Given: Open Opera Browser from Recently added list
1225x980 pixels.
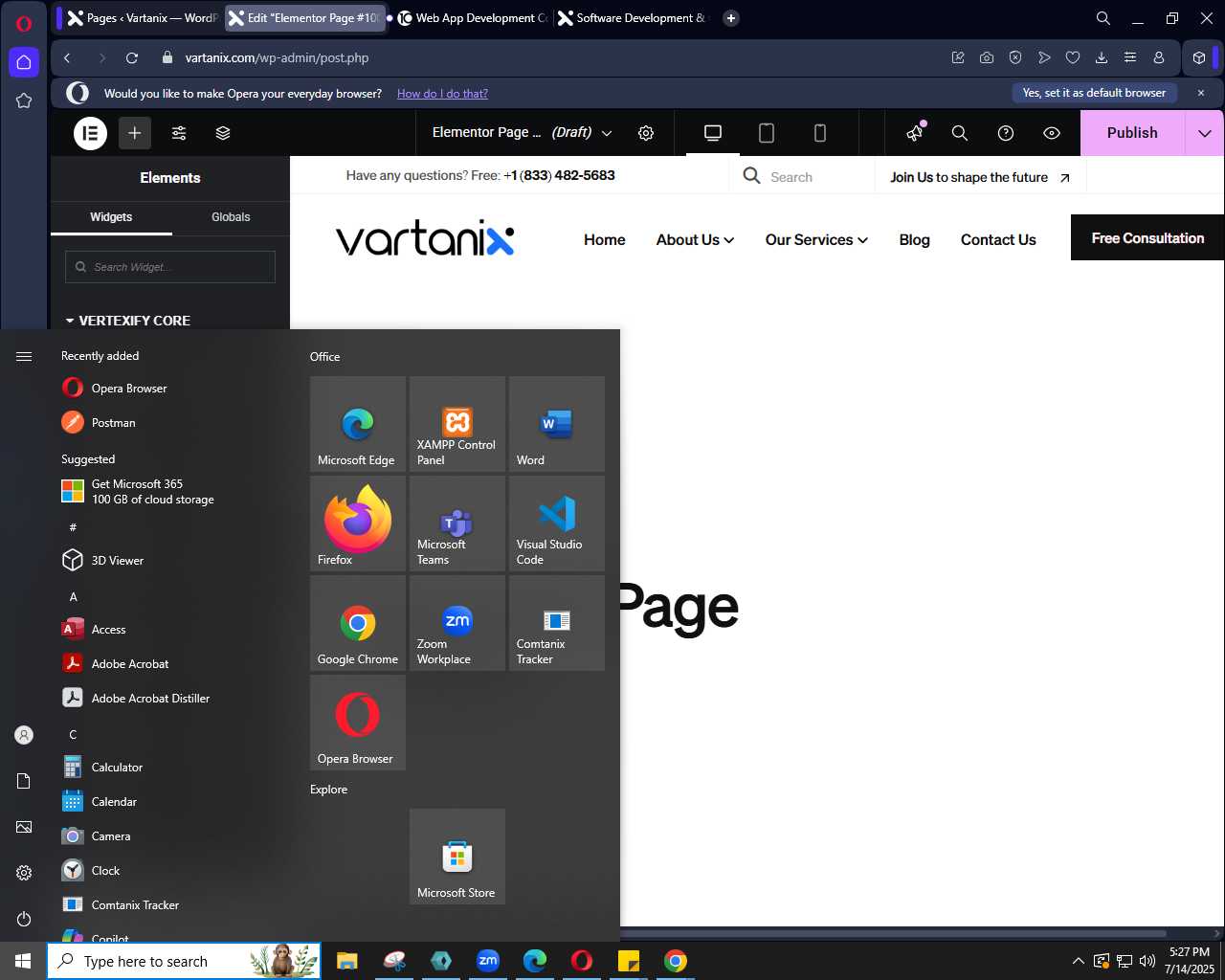Looking at the screenshot, I should click(x=170, y=388).
